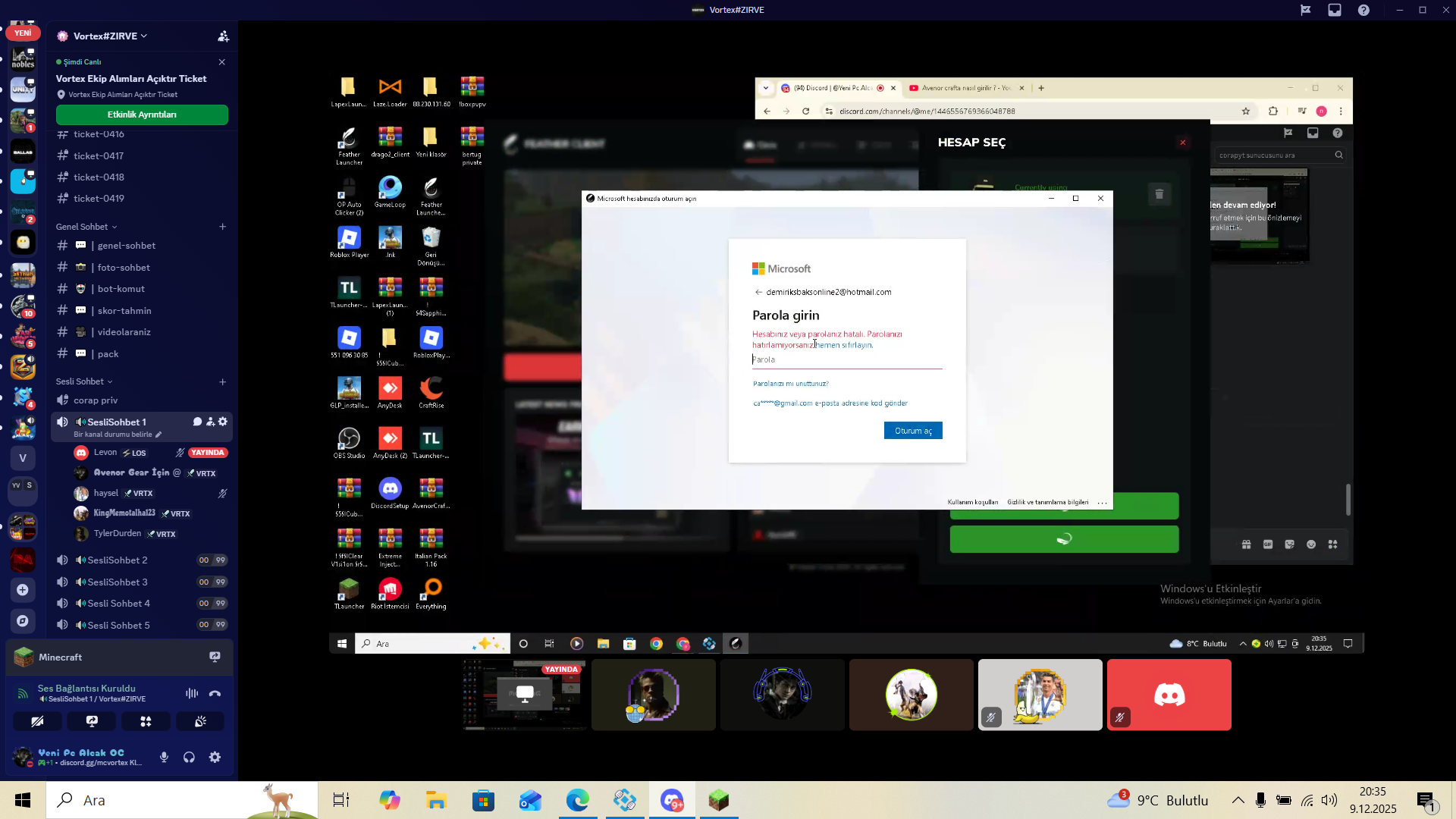Select user Levon in the voice channel
Screen dimensions: 1456x819
click(105, 453)
